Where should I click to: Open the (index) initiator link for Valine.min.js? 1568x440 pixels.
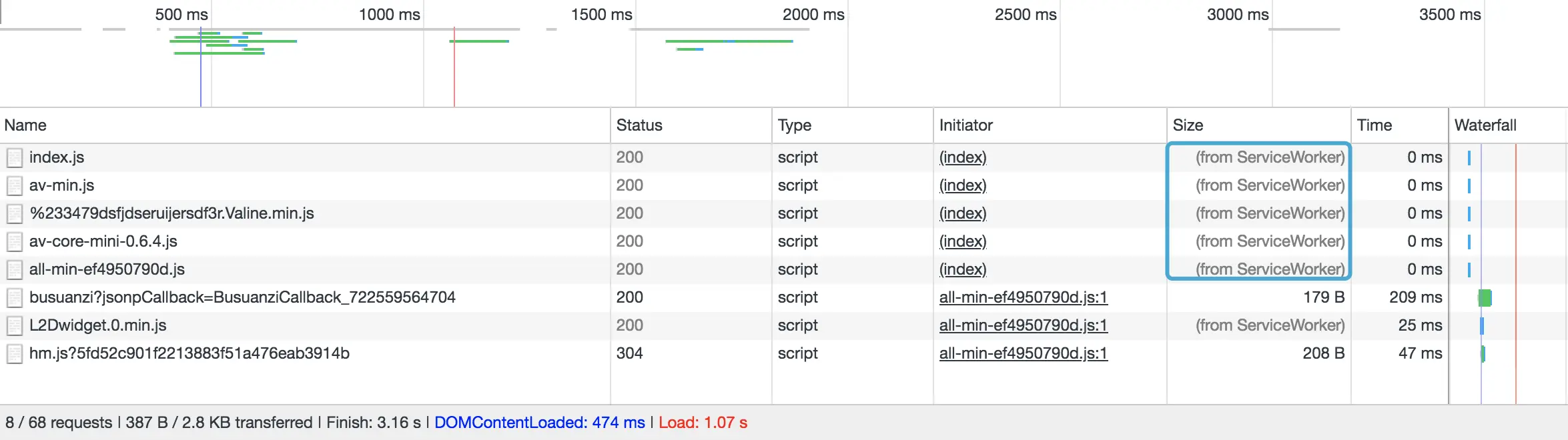click(963, 213)
